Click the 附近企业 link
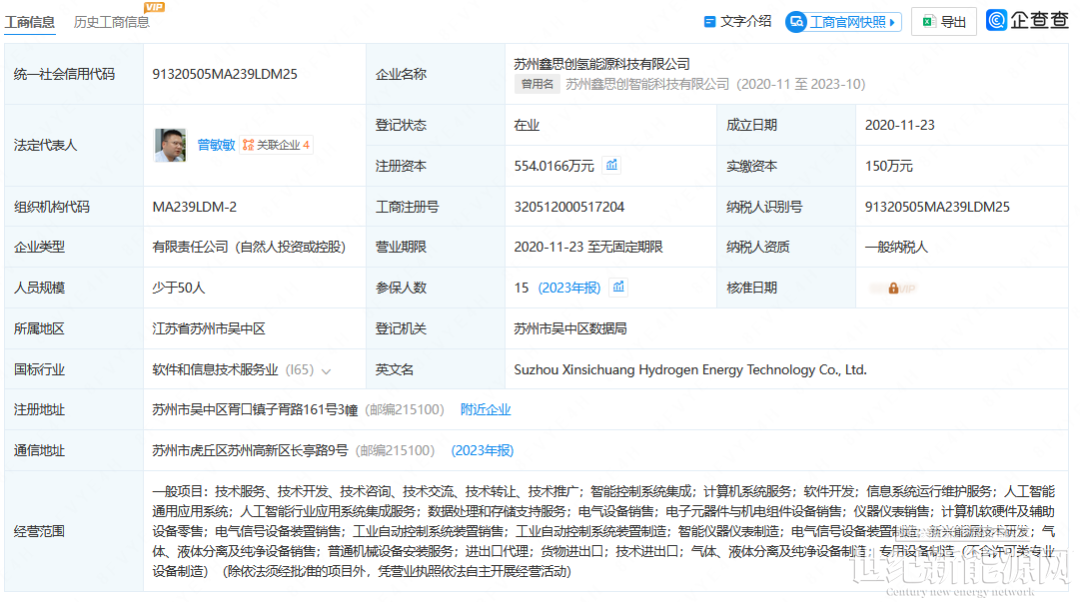 click(x=485, y=410)
